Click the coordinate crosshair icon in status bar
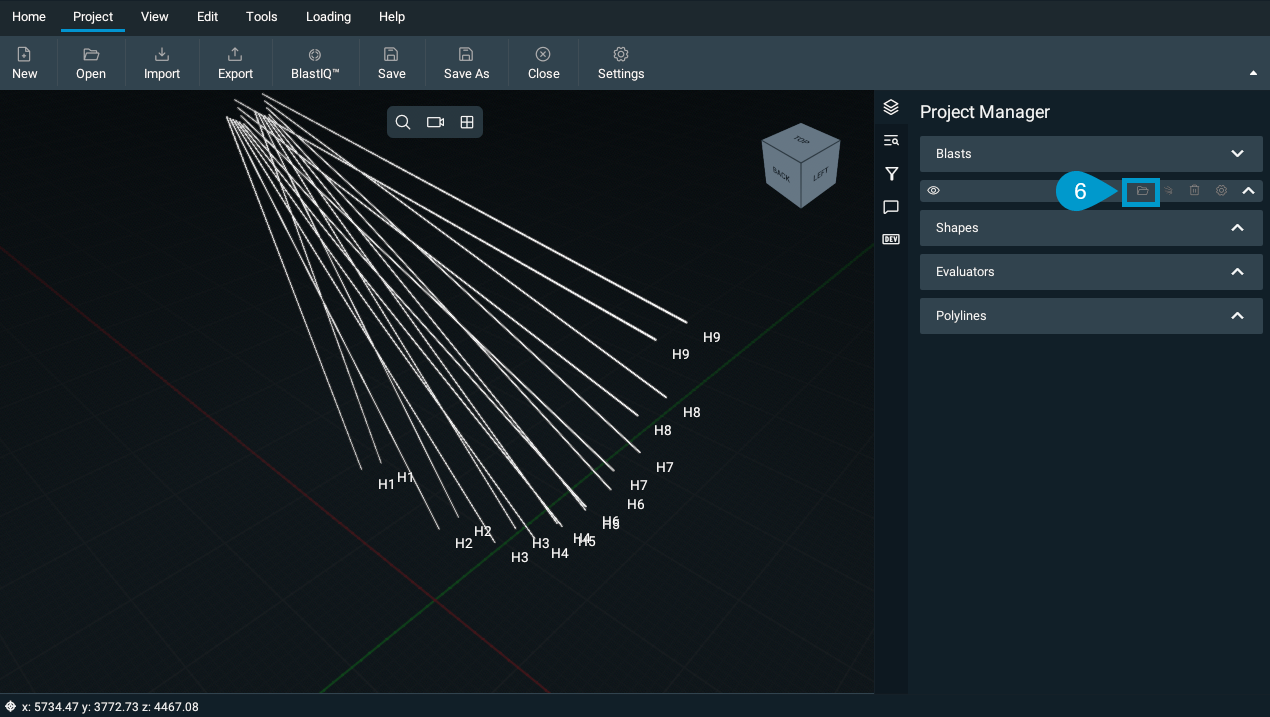 10,707
